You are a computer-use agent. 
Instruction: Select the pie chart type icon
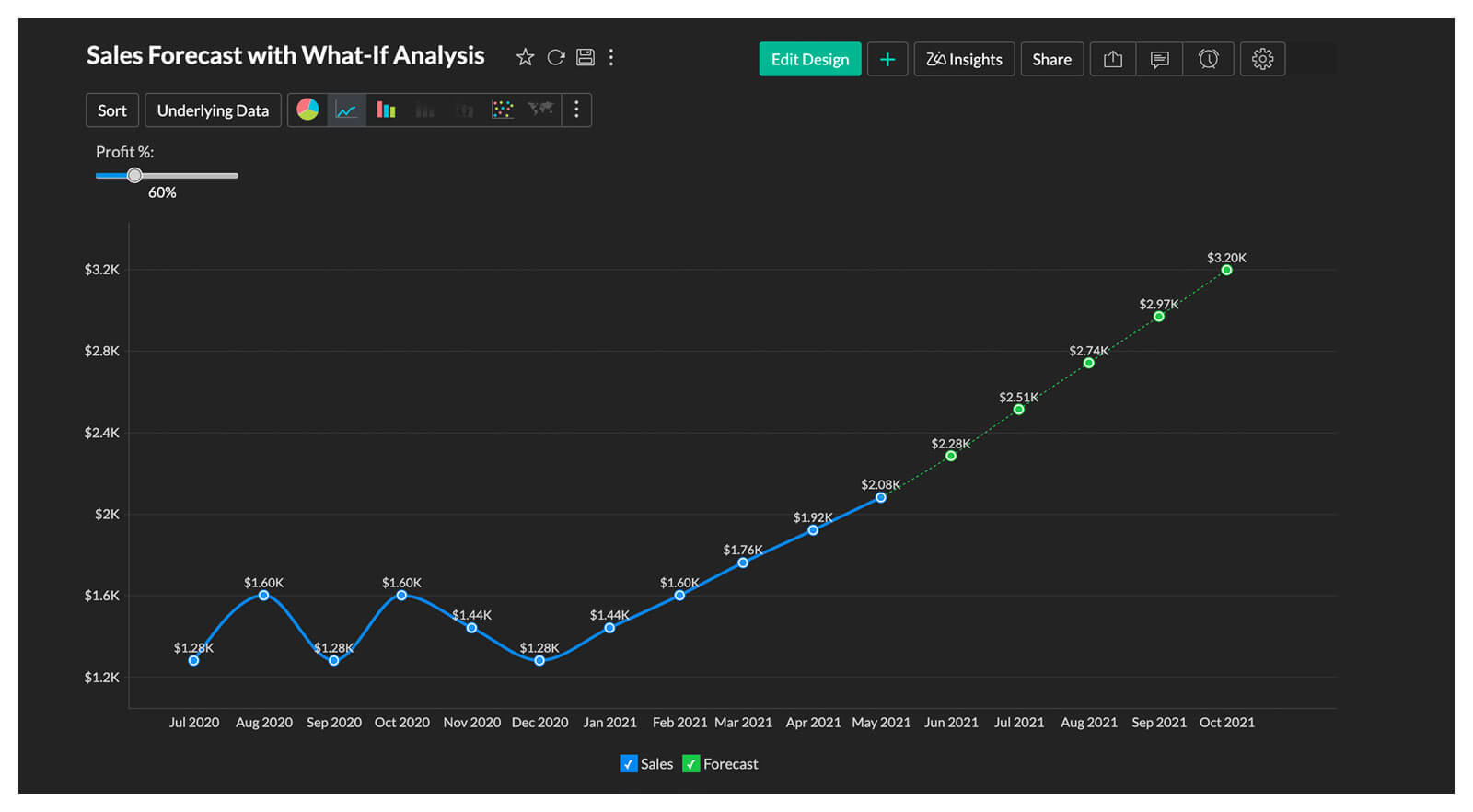(x=307, y=110)
